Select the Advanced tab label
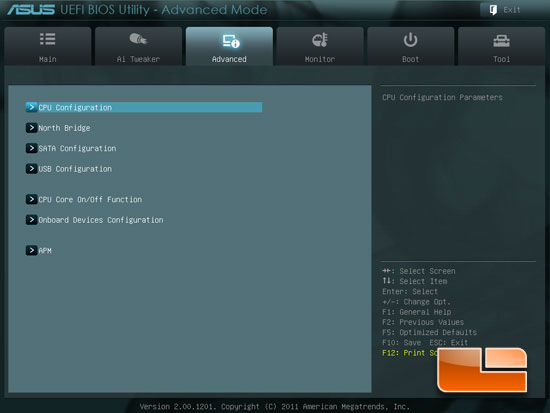 (229, 59)
